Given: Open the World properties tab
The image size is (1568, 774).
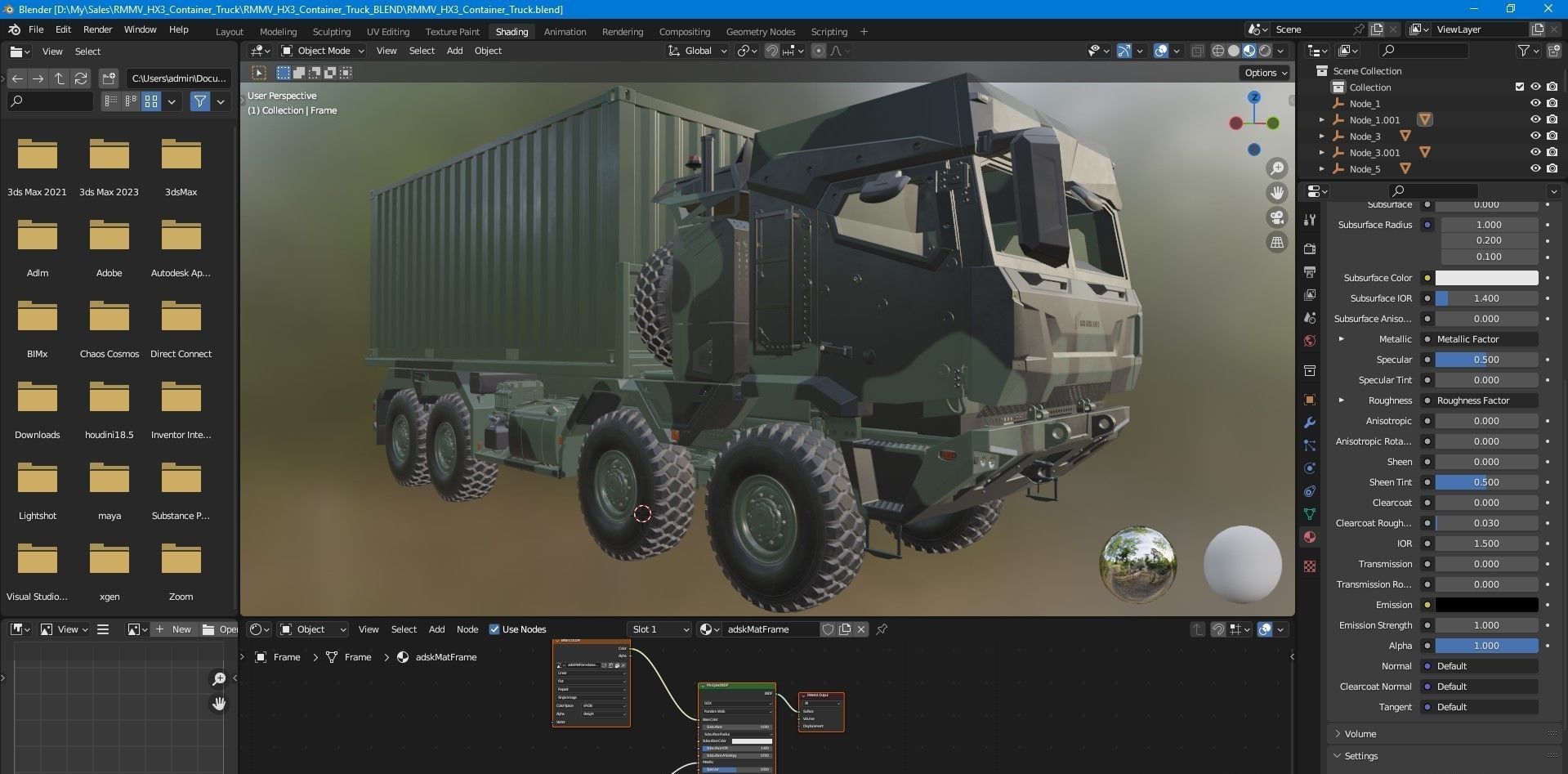Looking at the screenshot, I should pyautogui.click(x=1310, y=340).
